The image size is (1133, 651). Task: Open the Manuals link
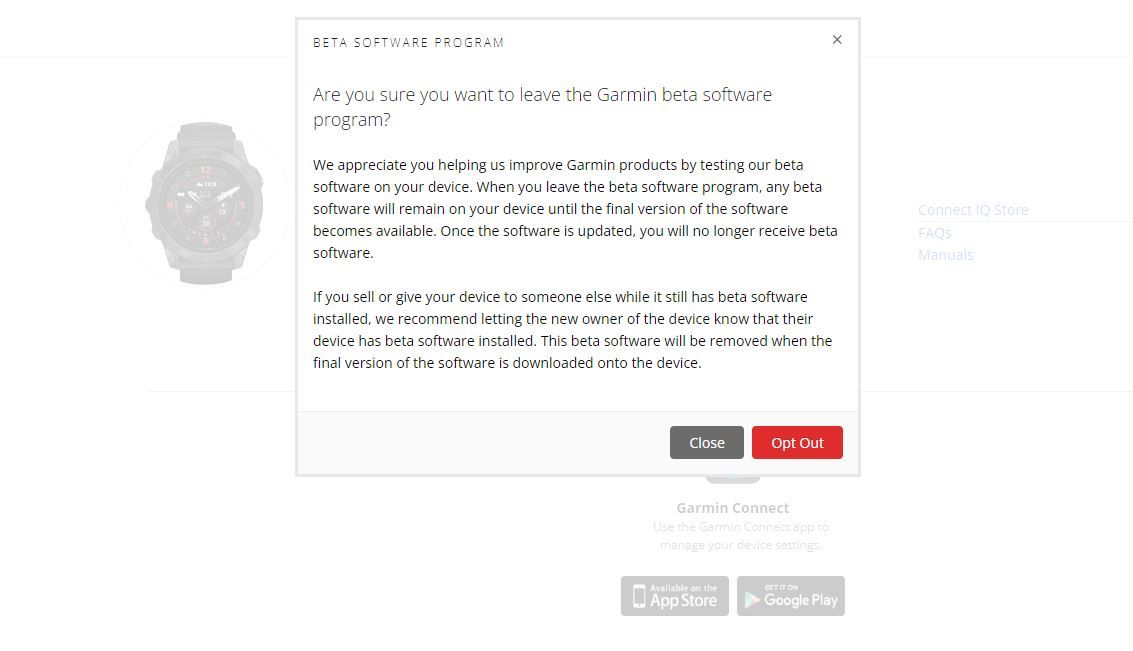pos(945,255)
